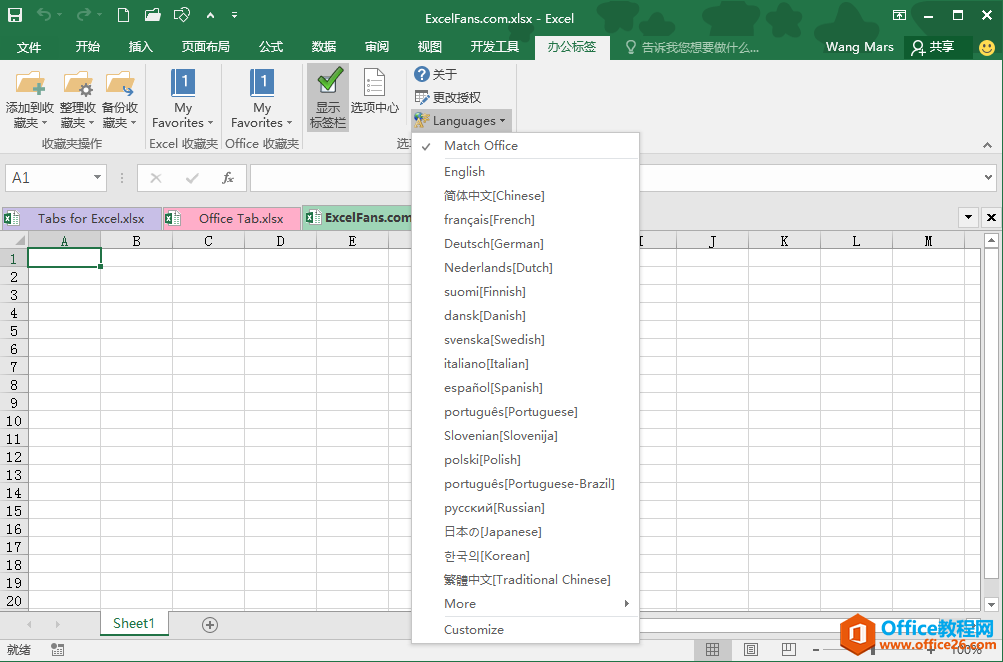Choose 简体中文[Chinese] language
1003x662 pixels.
click(525, 196)
